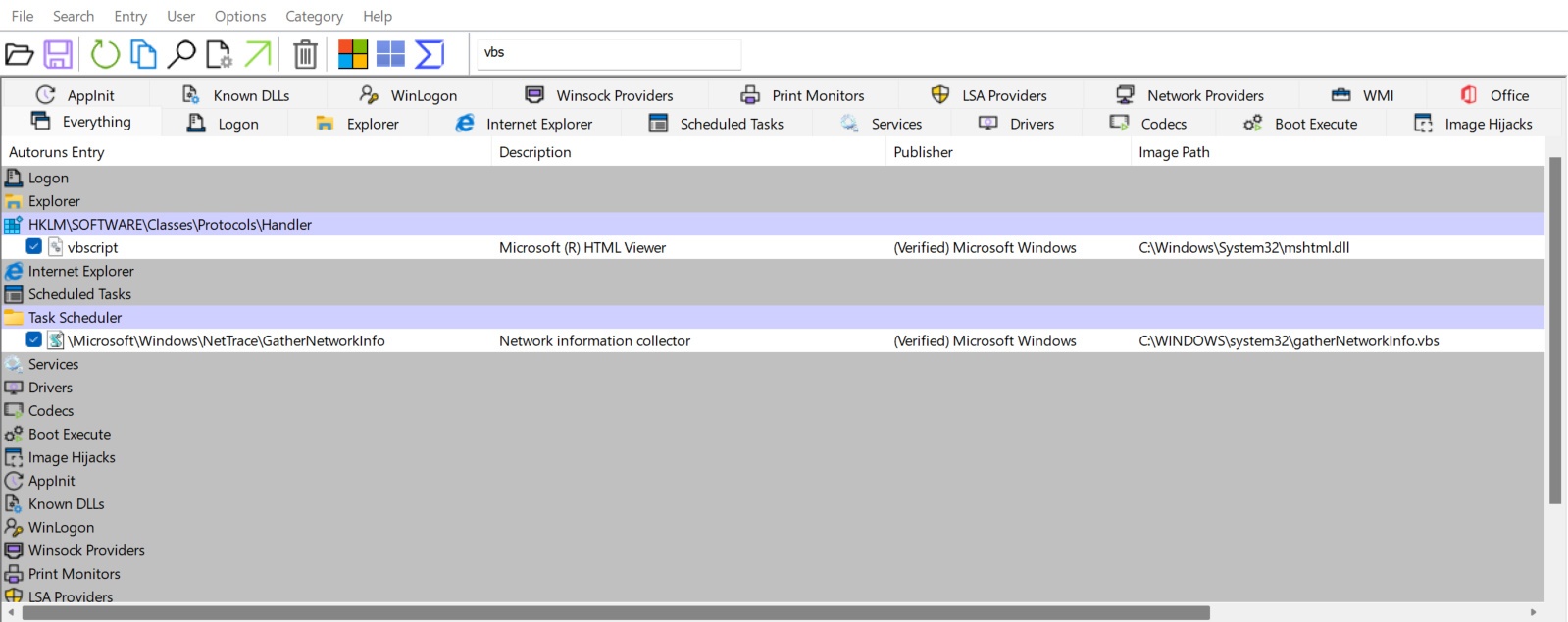Click the vbscript entry file icon

[x=56, y=247]
